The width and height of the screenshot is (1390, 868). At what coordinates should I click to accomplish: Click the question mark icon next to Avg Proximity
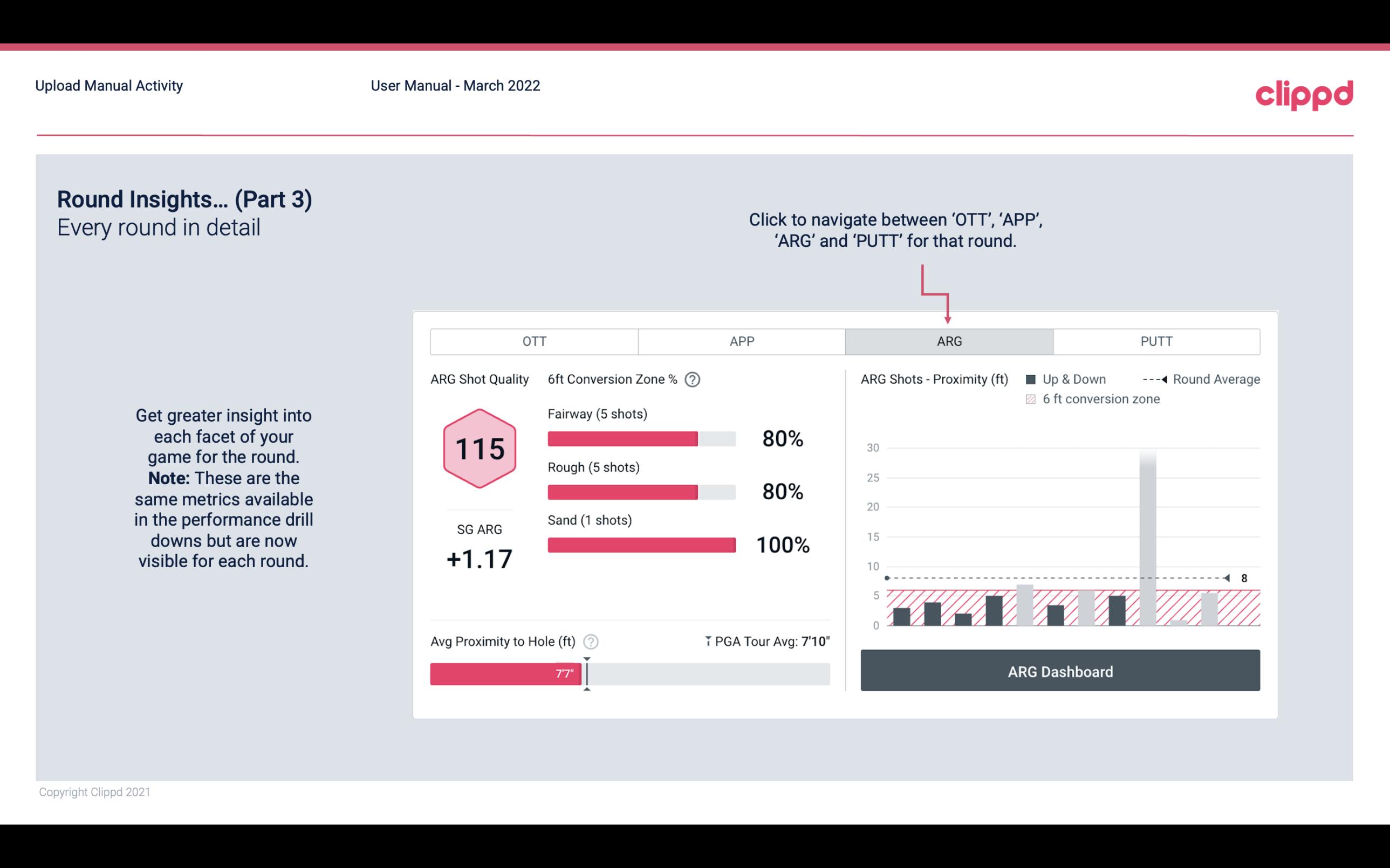(x=590, y=640)
